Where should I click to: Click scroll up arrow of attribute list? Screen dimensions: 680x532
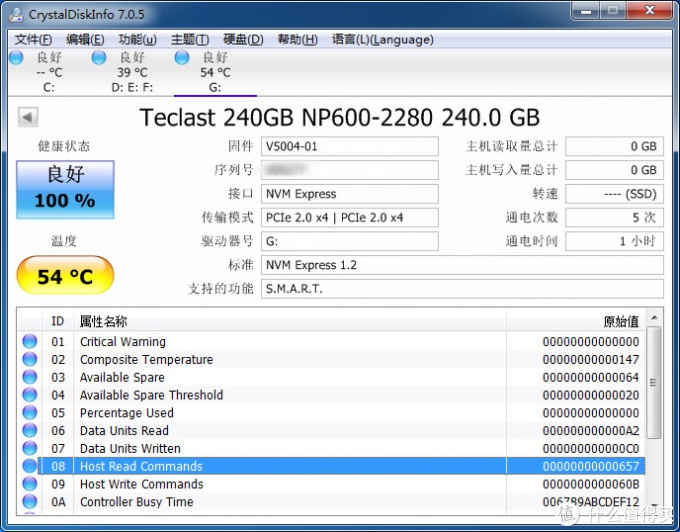tap(654, 318)
